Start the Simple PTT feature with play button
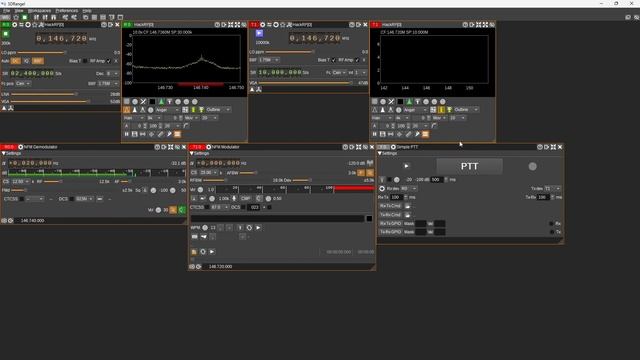640x360 pixels. pos(406,166)
